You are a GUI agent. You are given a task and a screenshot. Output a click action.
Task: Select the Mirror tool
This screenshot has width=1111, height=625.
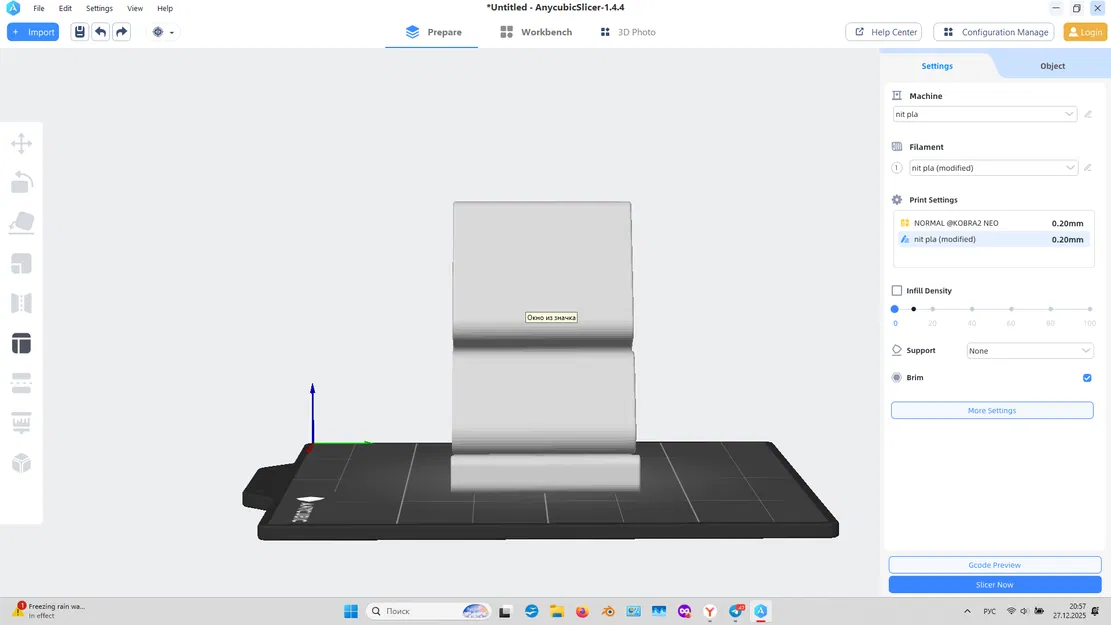pyautogui.click(x=21, y=303)
